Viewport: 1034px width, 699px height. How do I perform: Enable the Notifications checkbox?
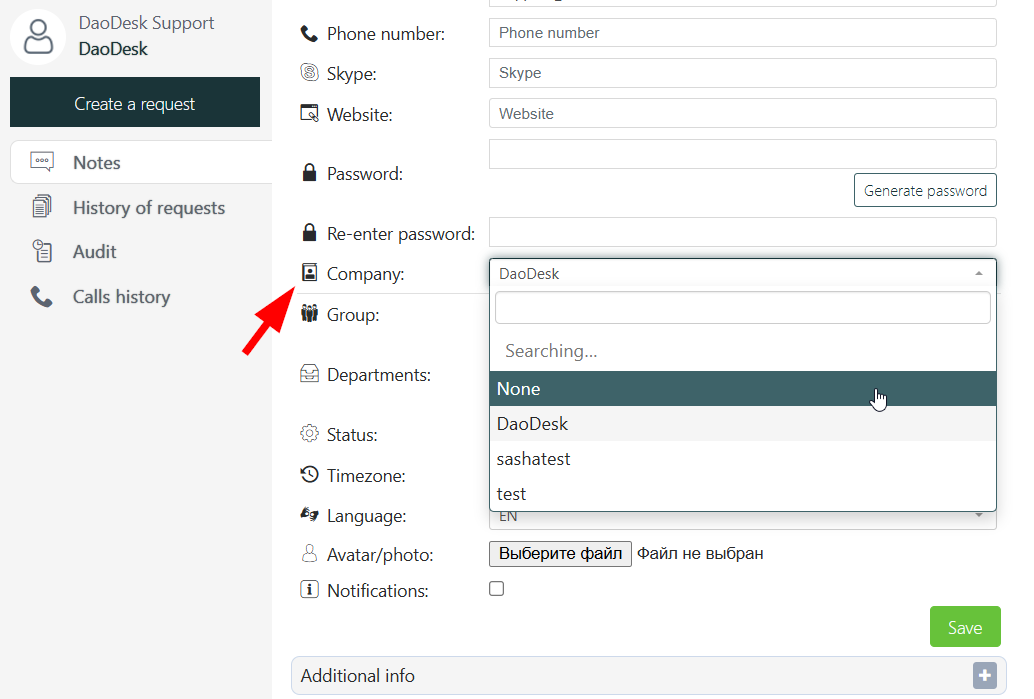497,589
